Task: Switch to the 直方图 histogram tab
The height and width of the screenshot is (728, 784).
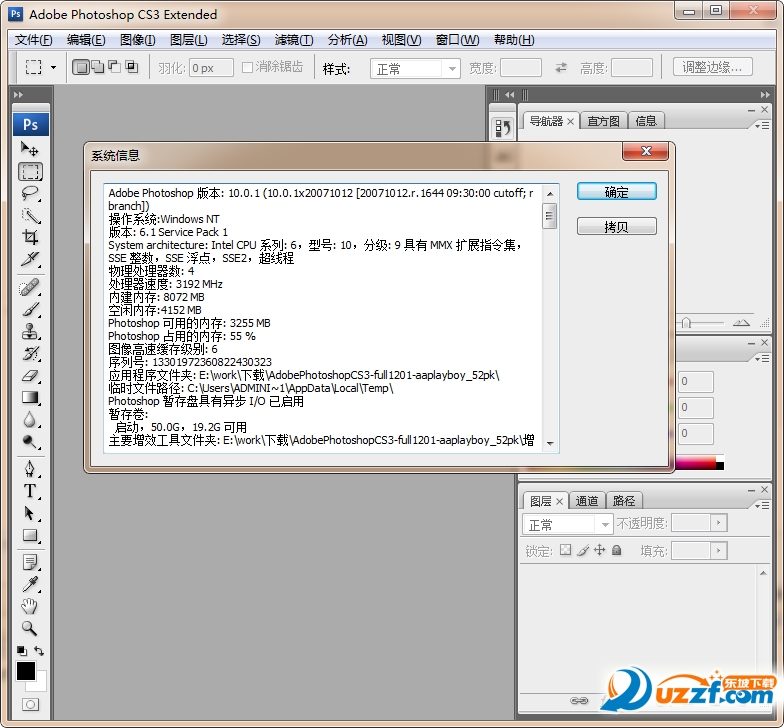Action: coord(604,121)
